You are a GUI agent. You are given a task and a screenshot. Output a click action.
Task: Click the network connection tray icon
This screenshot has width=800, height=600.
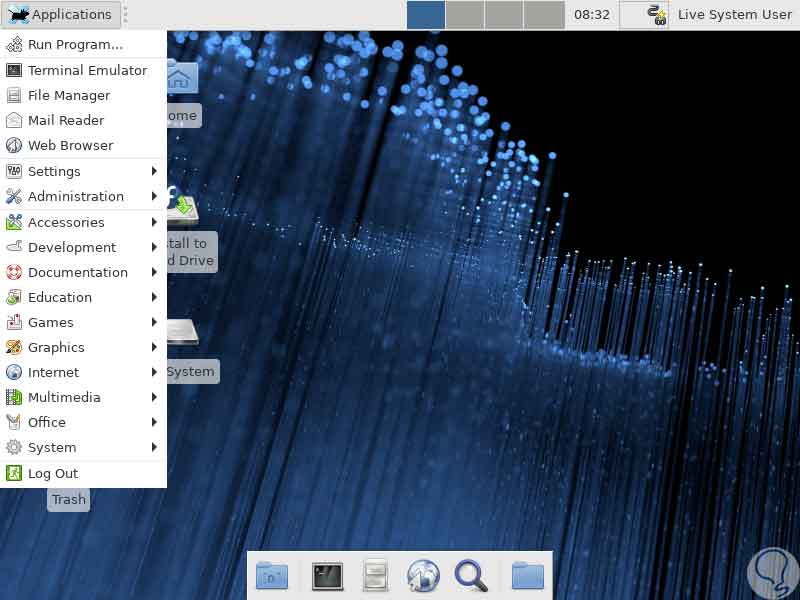tap(657, 15)
